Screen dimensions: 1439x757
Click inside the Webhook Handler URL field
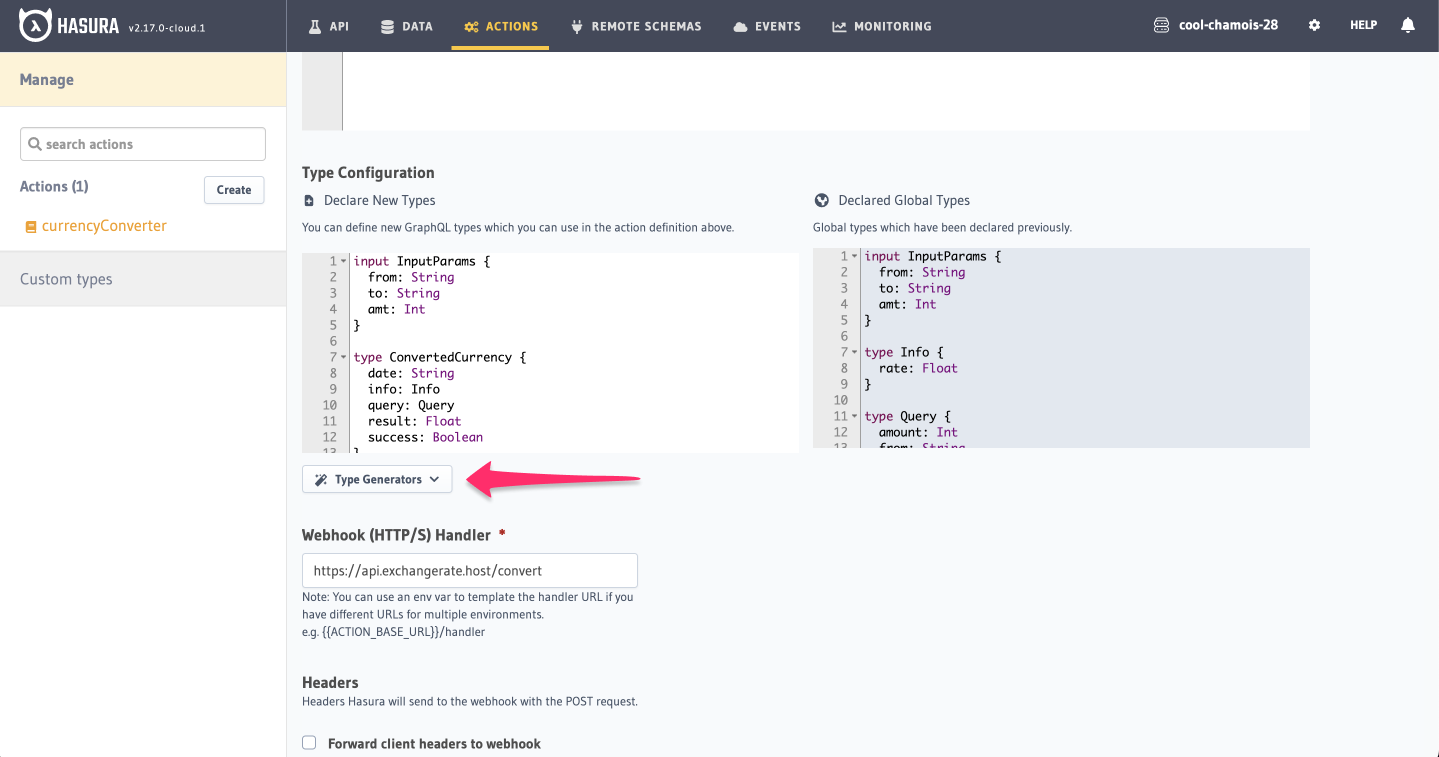click(469, 570)
